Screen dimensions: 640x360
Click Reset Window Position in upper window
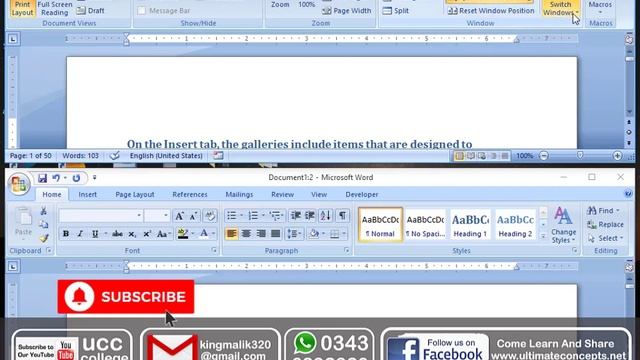coord(491,11)
